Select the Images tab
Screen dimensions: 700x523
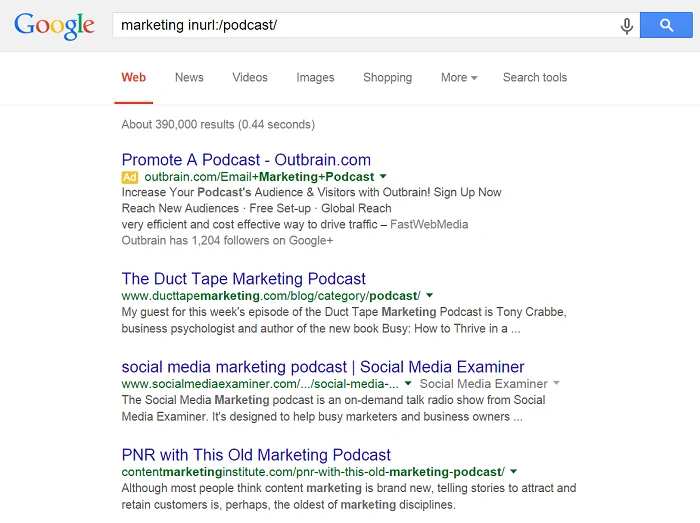315,78
